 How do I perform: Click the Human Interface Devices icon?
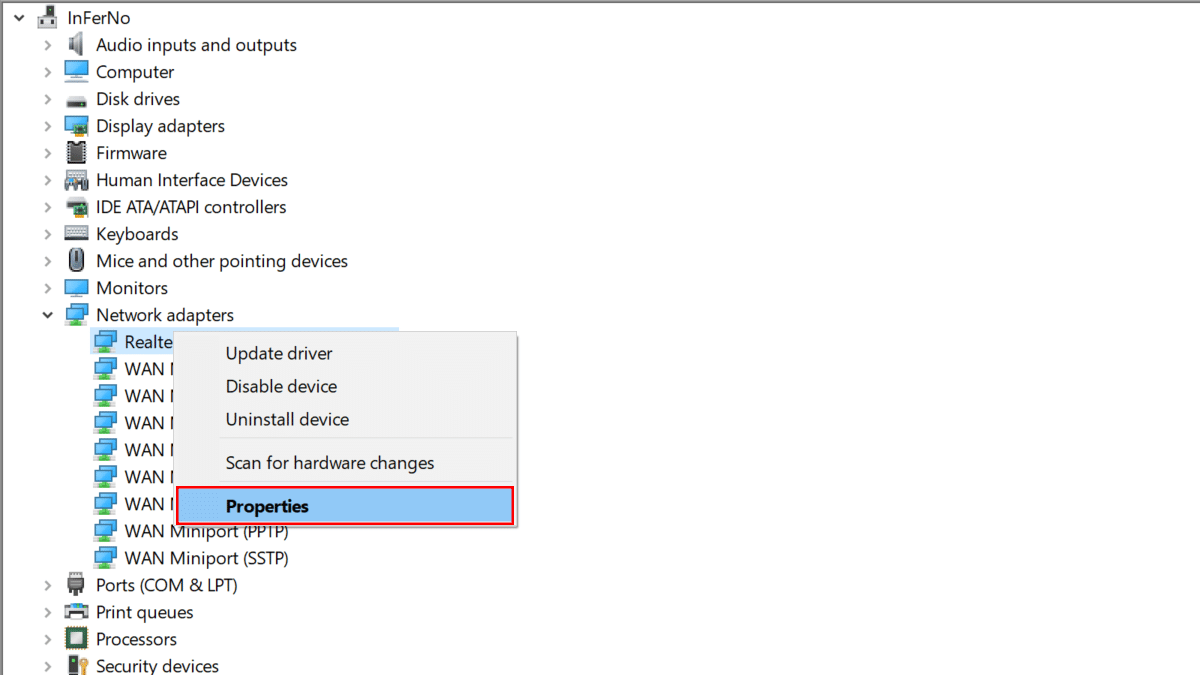pos(77,180)
